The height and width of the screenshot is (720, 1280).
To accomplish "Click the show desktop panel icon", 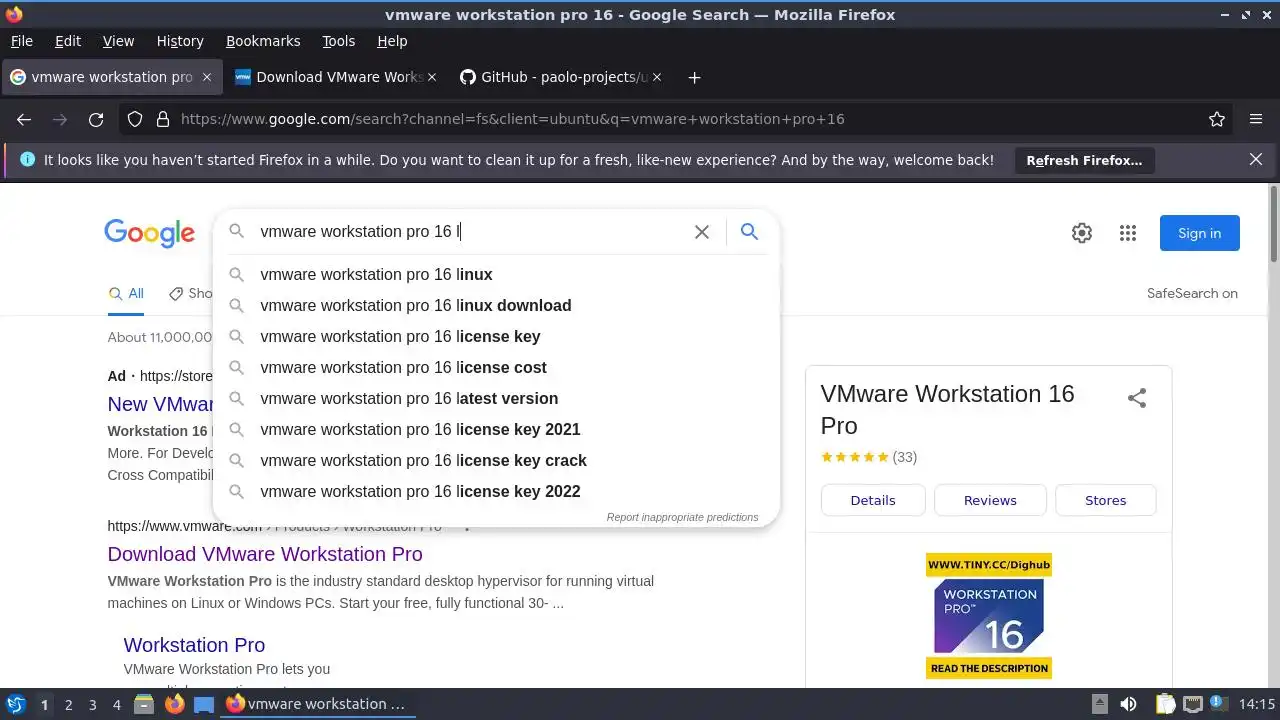I will 204,704.
